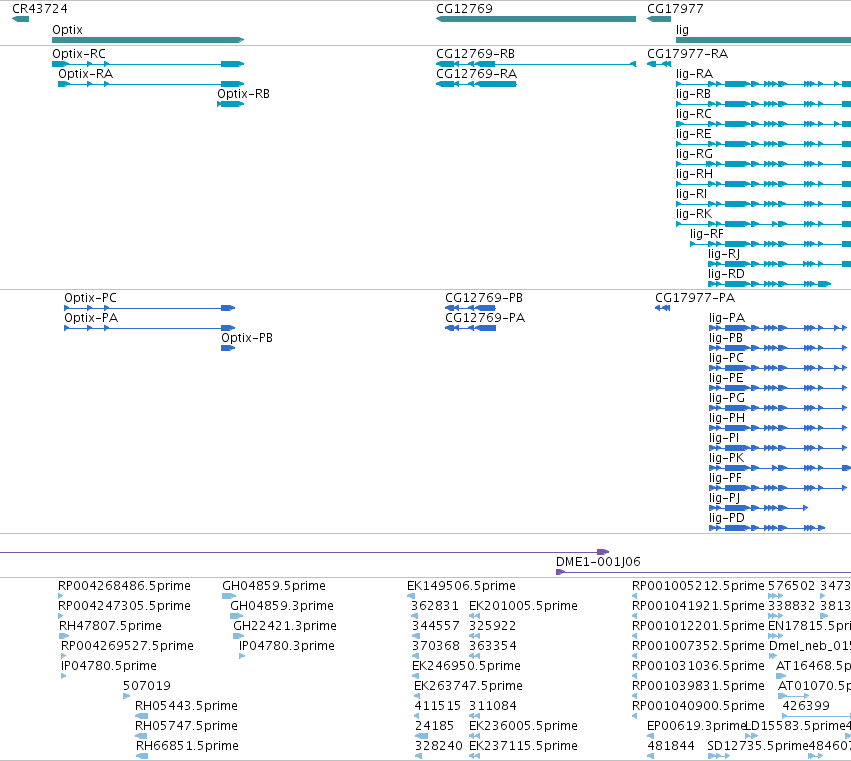Click the GH04859.5prime EST label
851x761 pixels.
coord(274,586)
